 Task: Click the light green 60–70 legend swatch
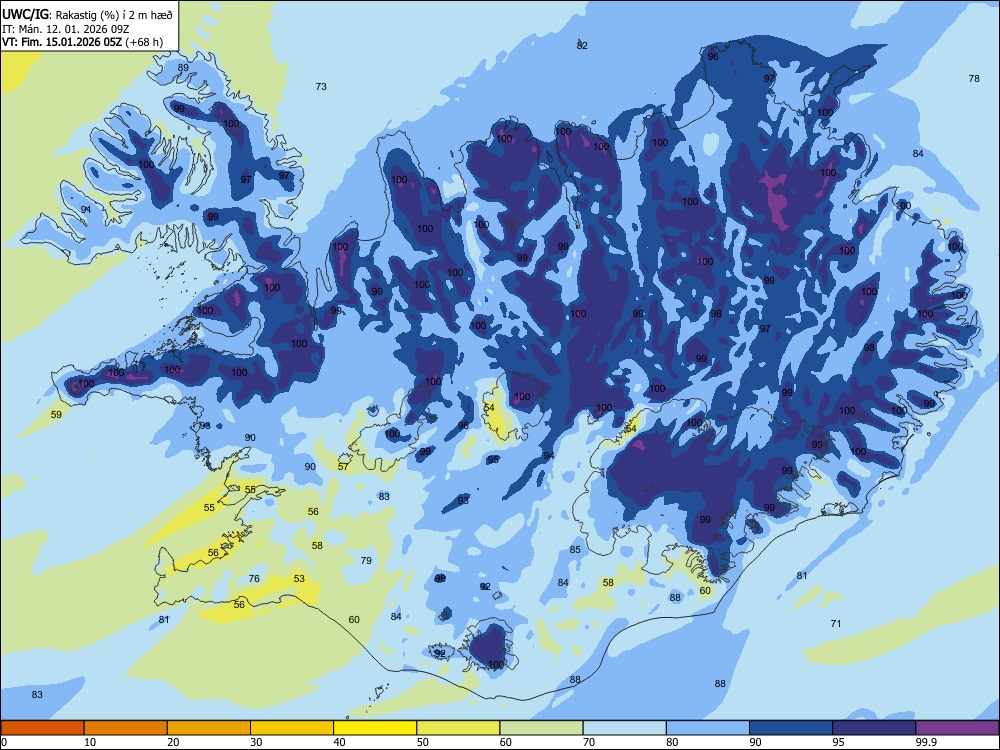[x=541, y=728]
